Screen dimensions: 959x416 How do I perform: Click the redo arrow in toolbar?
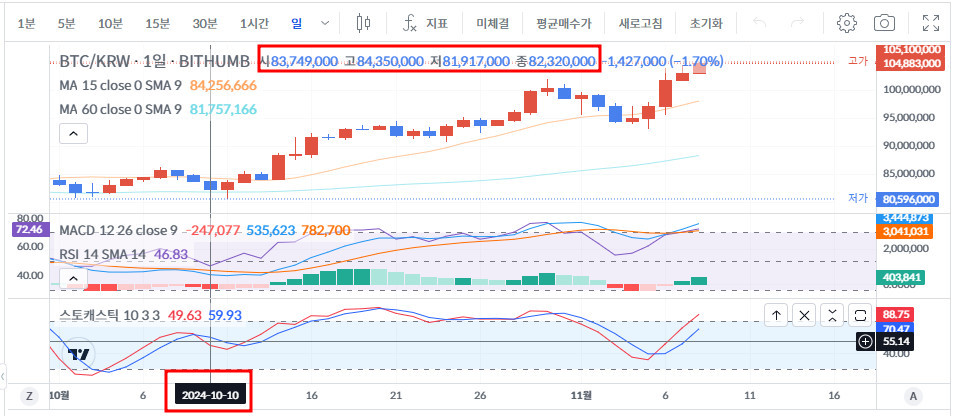click(797, 22)
